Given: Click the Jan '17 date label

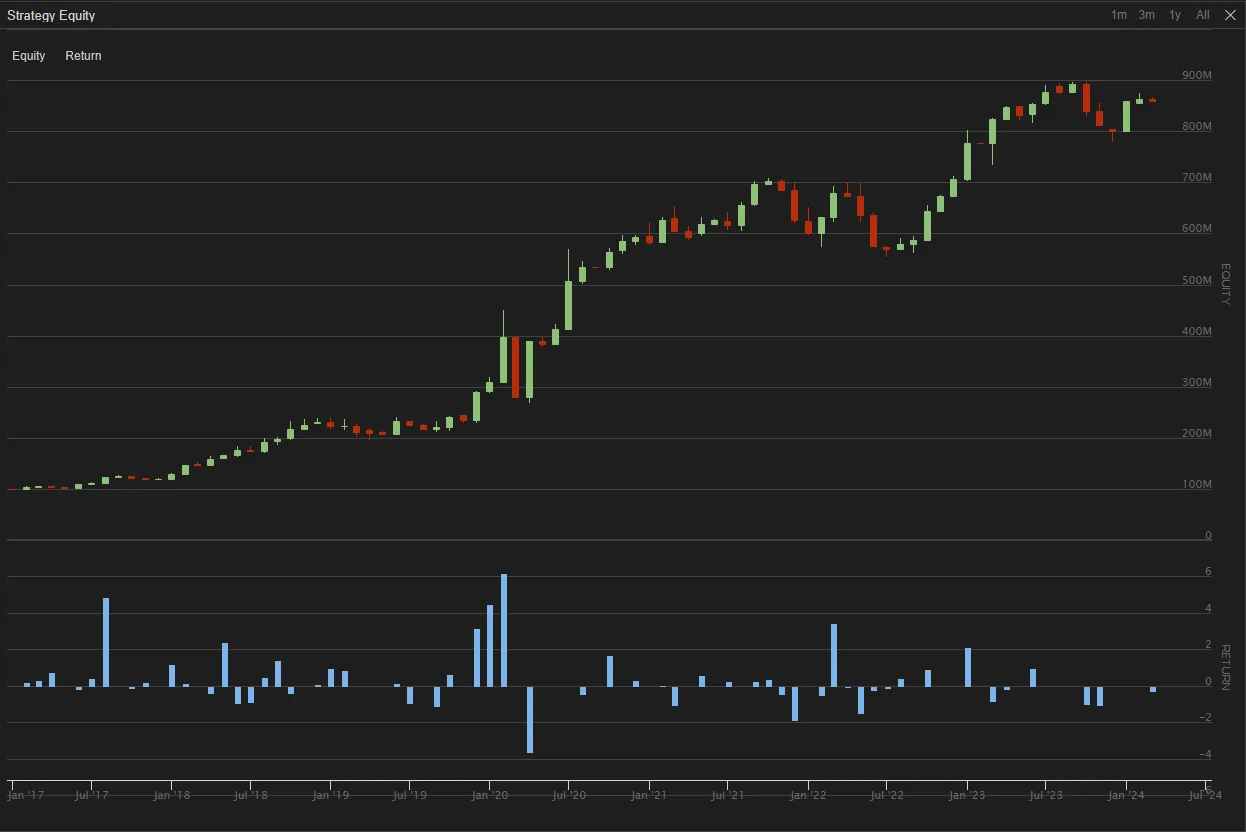Looking at the screenshot, I should [x=25, y=796].
